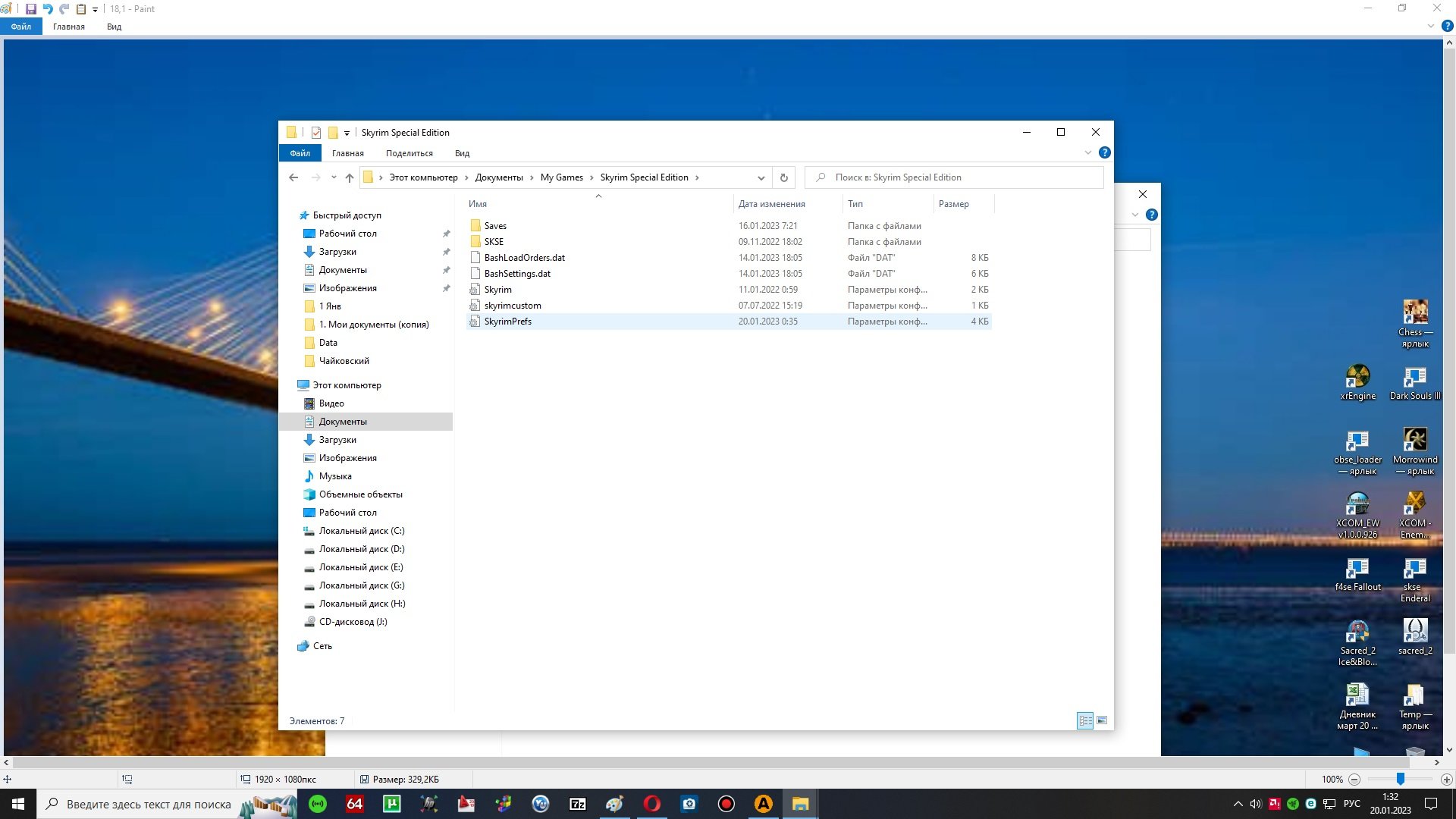Open Paint's blue help question mark
The image size is (1456, 819).
(1447, 27)
